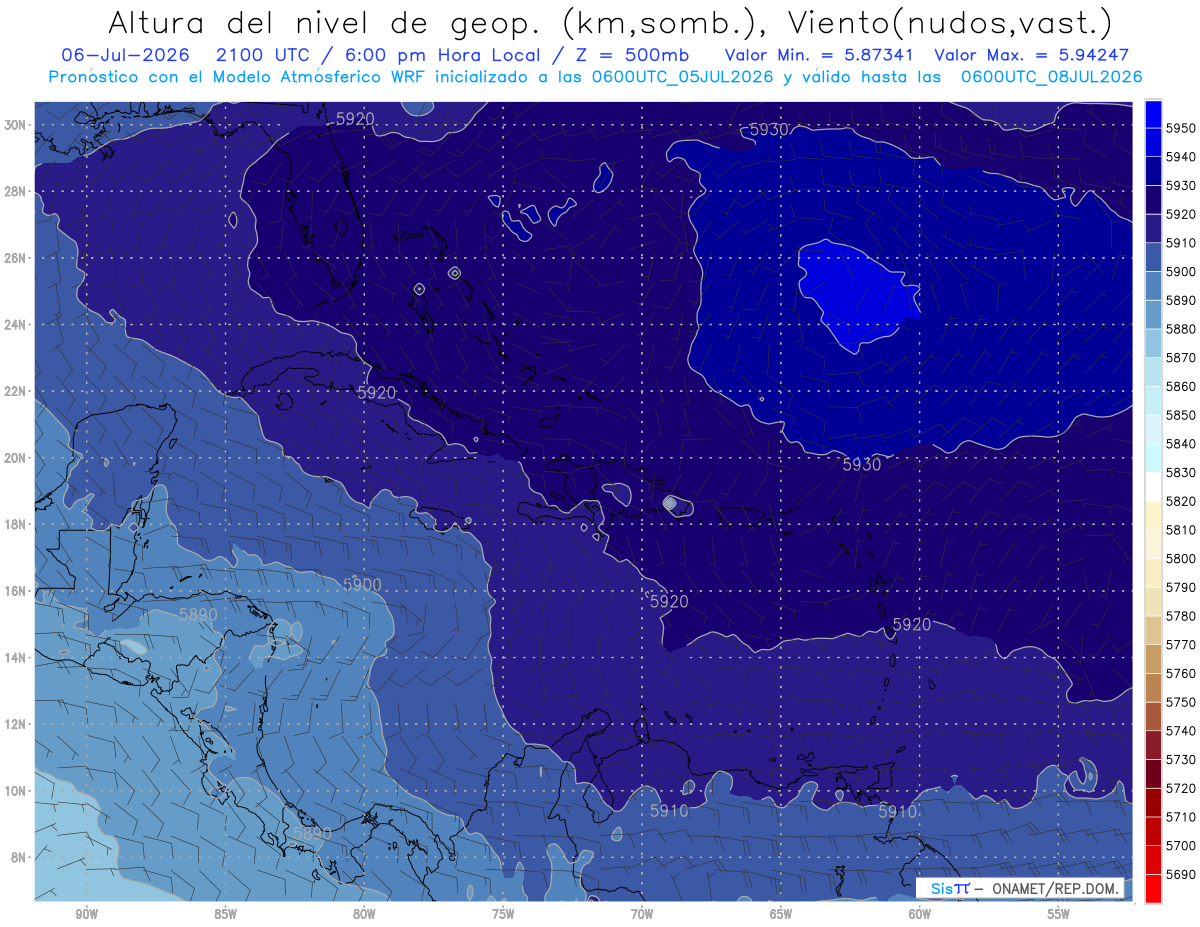The image size is (1200, 927).
Task: Click the '20N' latitude axis label
Action: [16, 457]
